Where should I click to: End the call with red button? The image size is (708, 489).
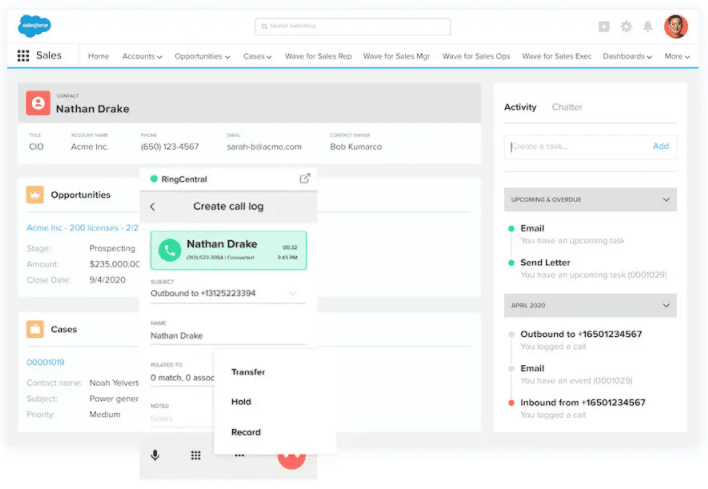291,457
